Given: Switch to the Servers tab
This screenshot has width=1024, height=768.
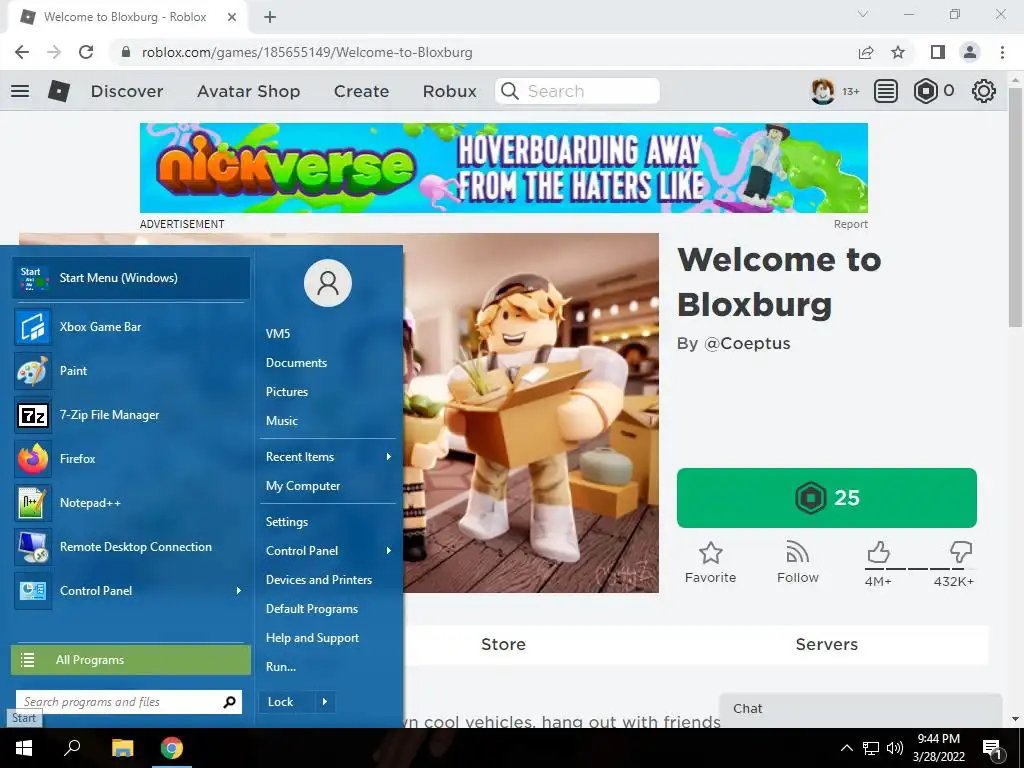Looking at the screenshot, I should 827,645.
